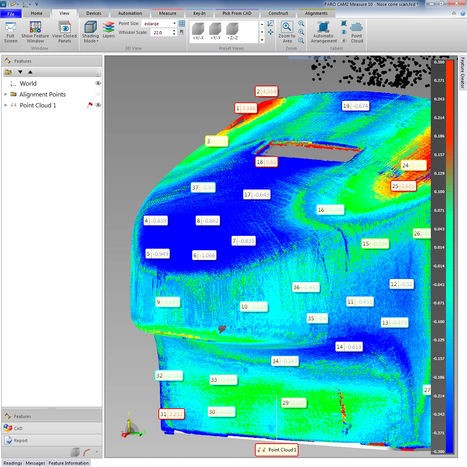Select World in the feature tree
Image resolution: width=467 pixels, height=467 pixels.
click(x=28, y=83)
